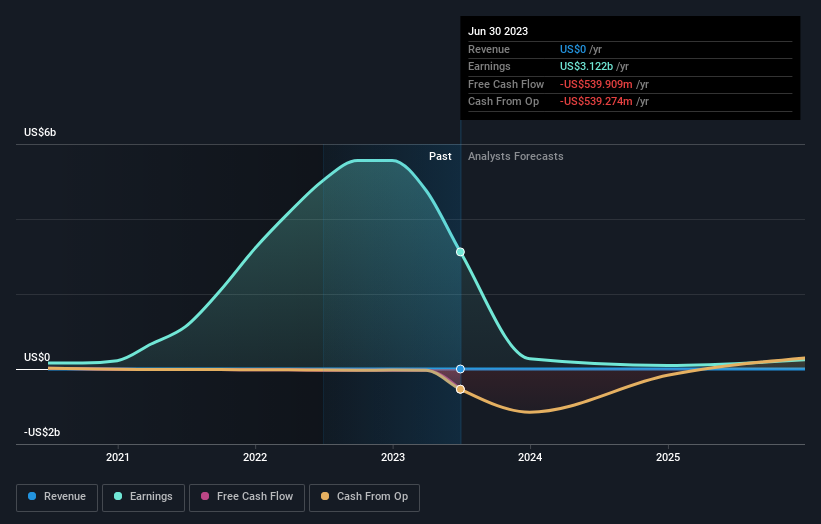Click the Earnings row label in tooltip

click(x=489, y=66)
